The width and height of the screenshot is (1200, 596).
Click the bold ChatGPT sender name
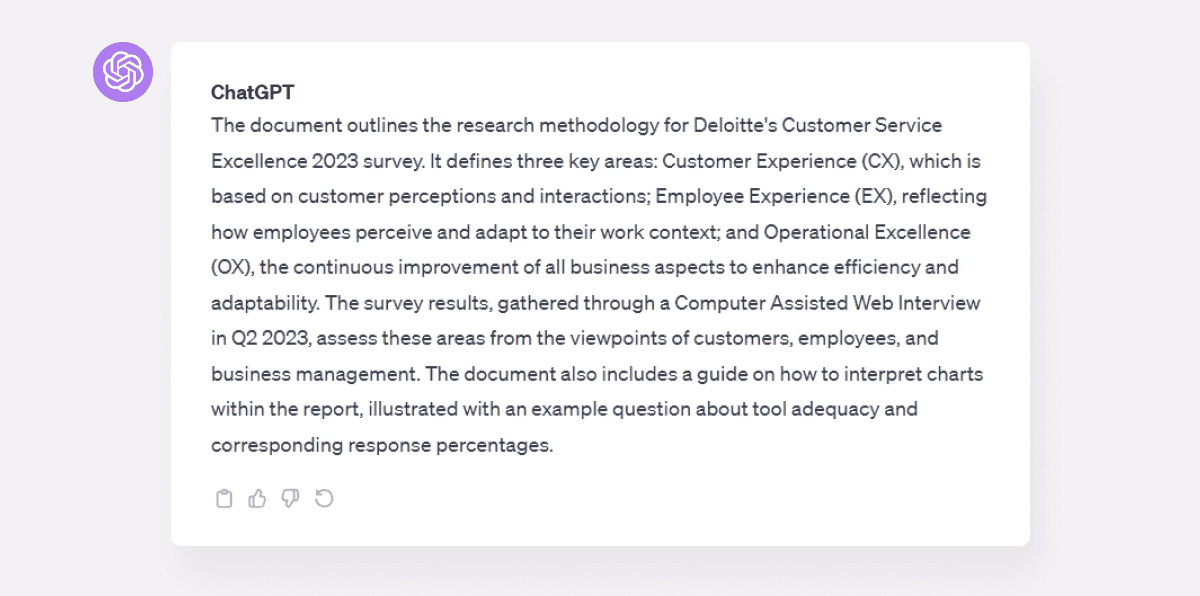pos(253,92)
